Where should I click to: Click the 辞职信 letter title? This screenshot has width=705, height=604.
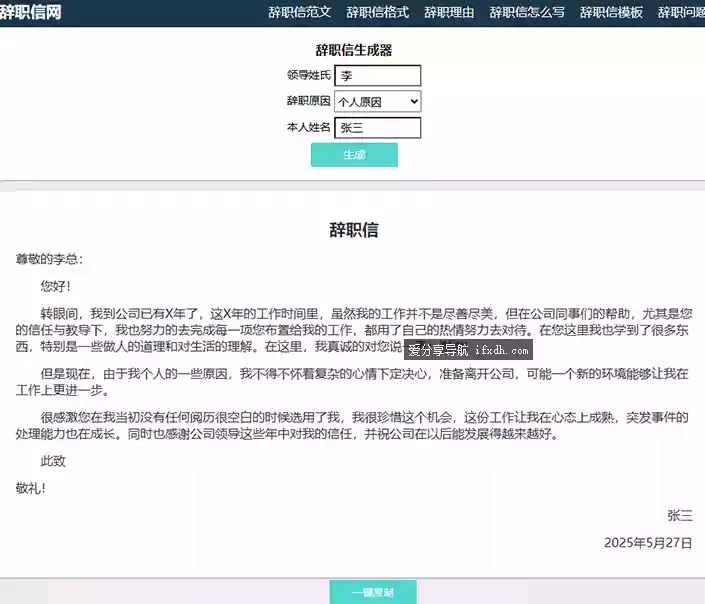pyautogui.click(x=354, y=230)
